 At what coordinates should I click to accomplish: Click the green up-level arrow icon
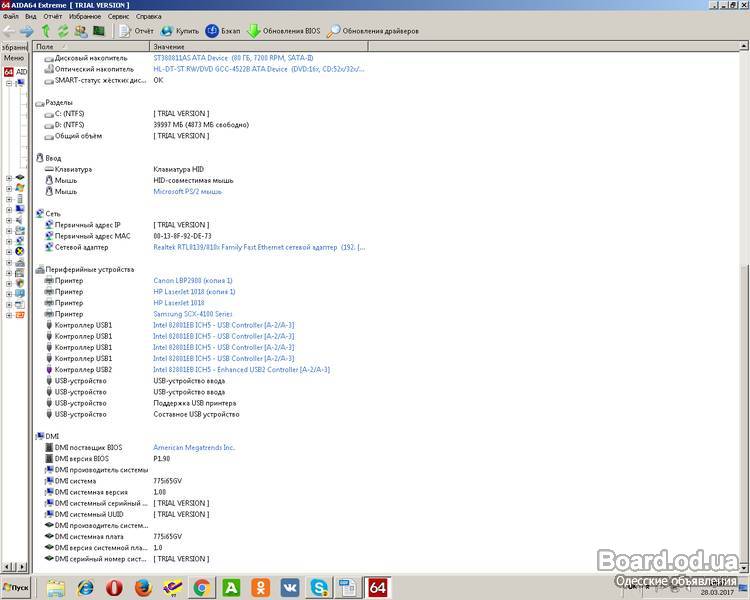(x=45, y=31)
